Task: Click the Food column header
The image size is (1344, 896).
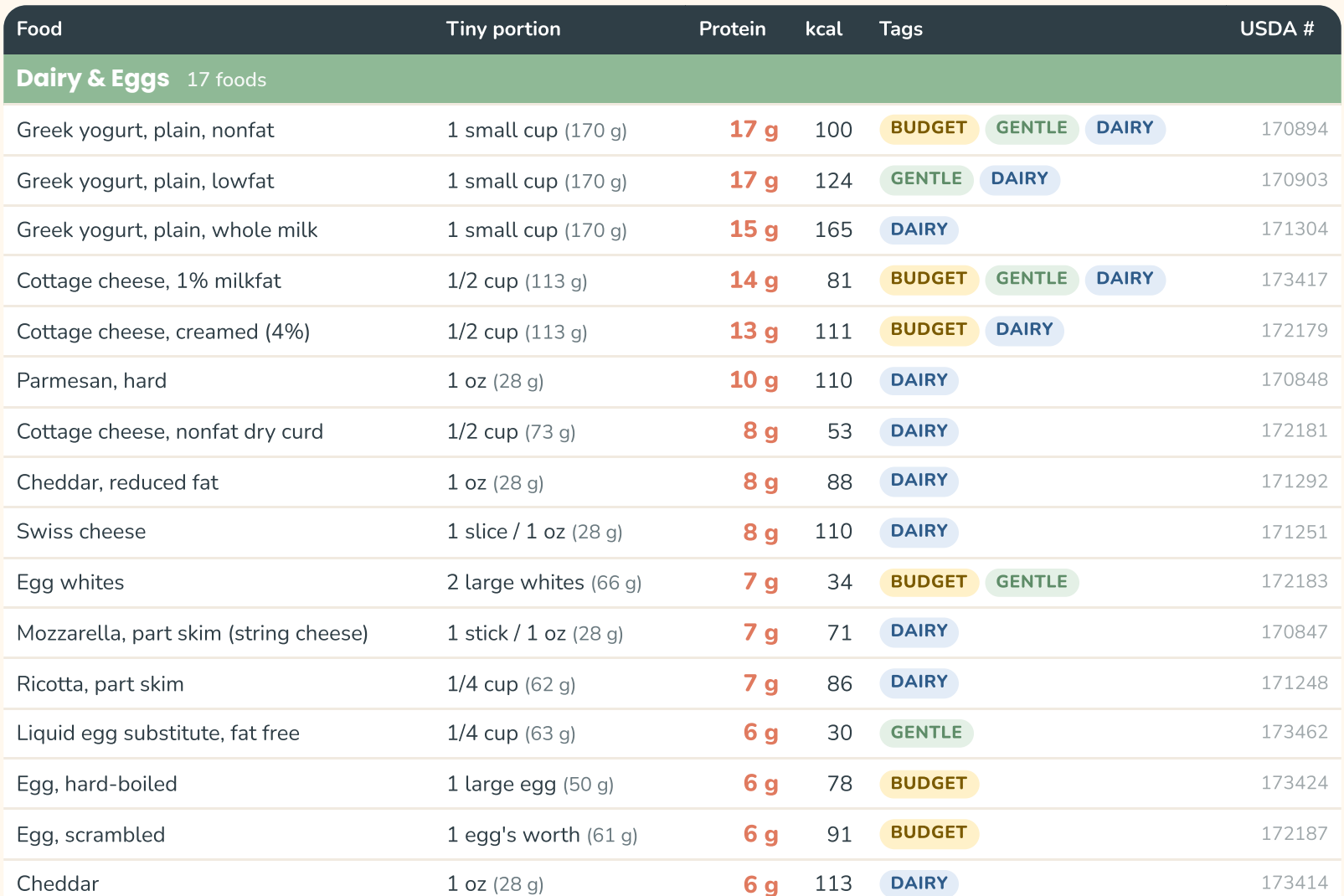Action: click(x=39, y=28)
